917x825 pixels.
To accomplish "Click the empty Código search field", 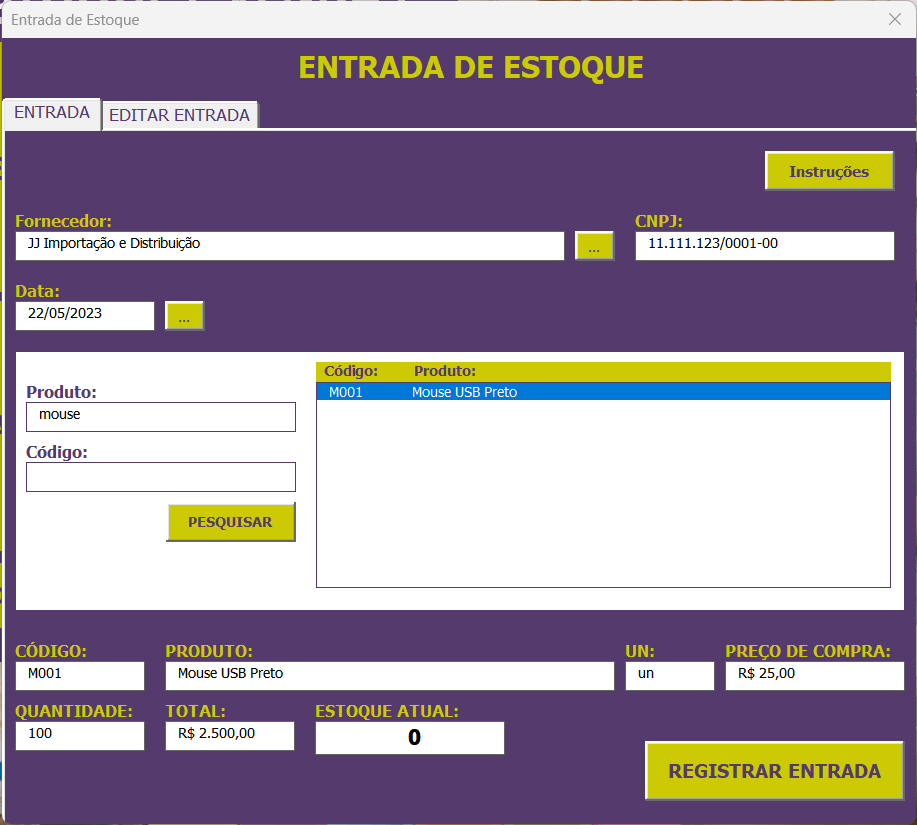I will point(161,477).
